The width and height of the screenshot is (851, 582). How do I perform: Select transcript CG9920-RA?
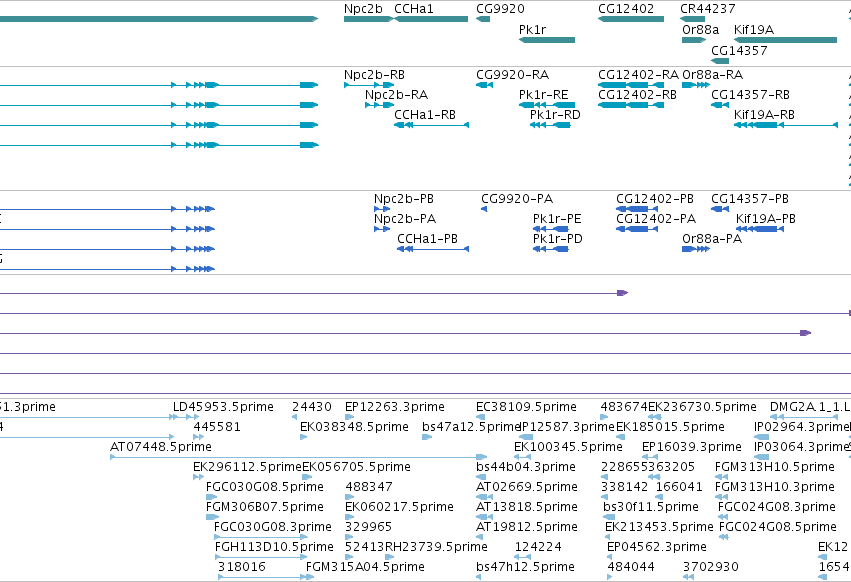[484, 85]
